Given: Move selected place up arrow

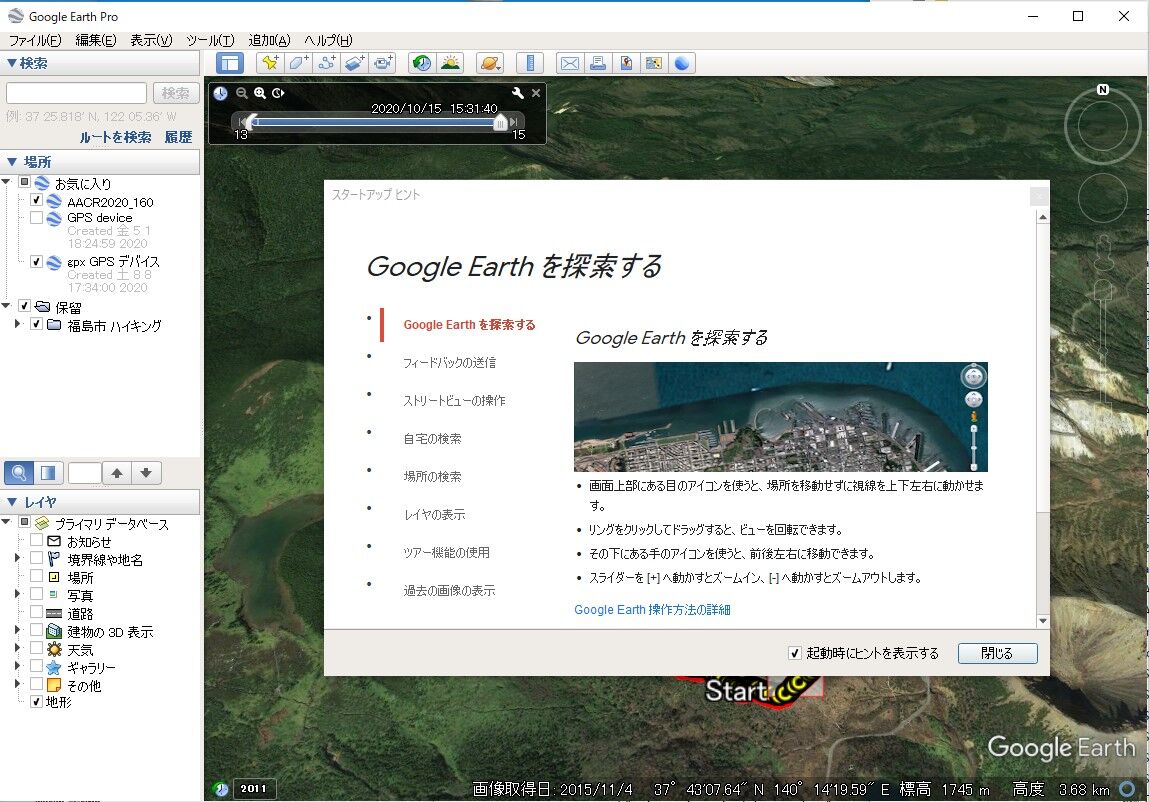Looking at the screenshot, I should click(117, 473).
